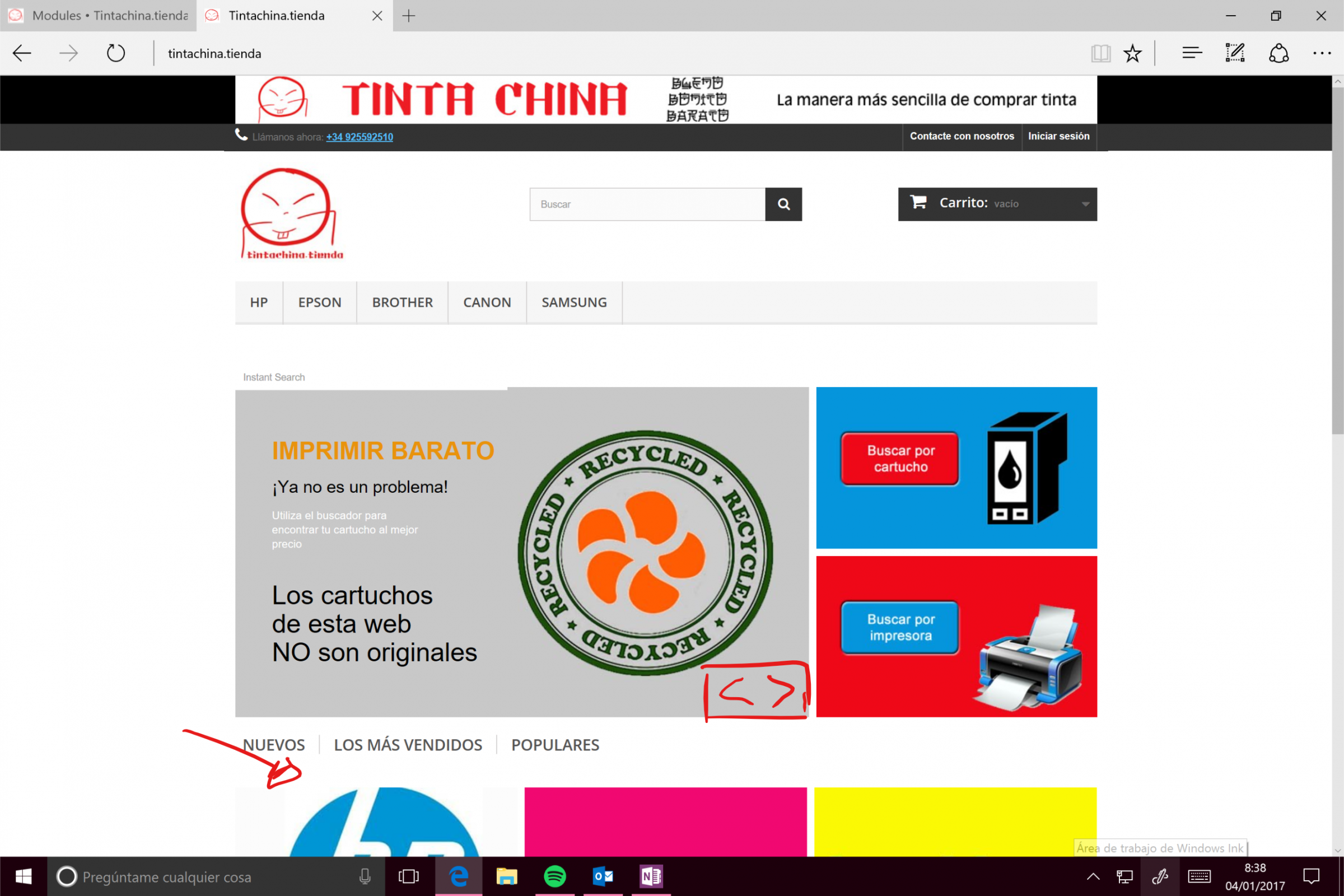Open the EPSON category menu
1344x896 pixels.
point(319,302)
